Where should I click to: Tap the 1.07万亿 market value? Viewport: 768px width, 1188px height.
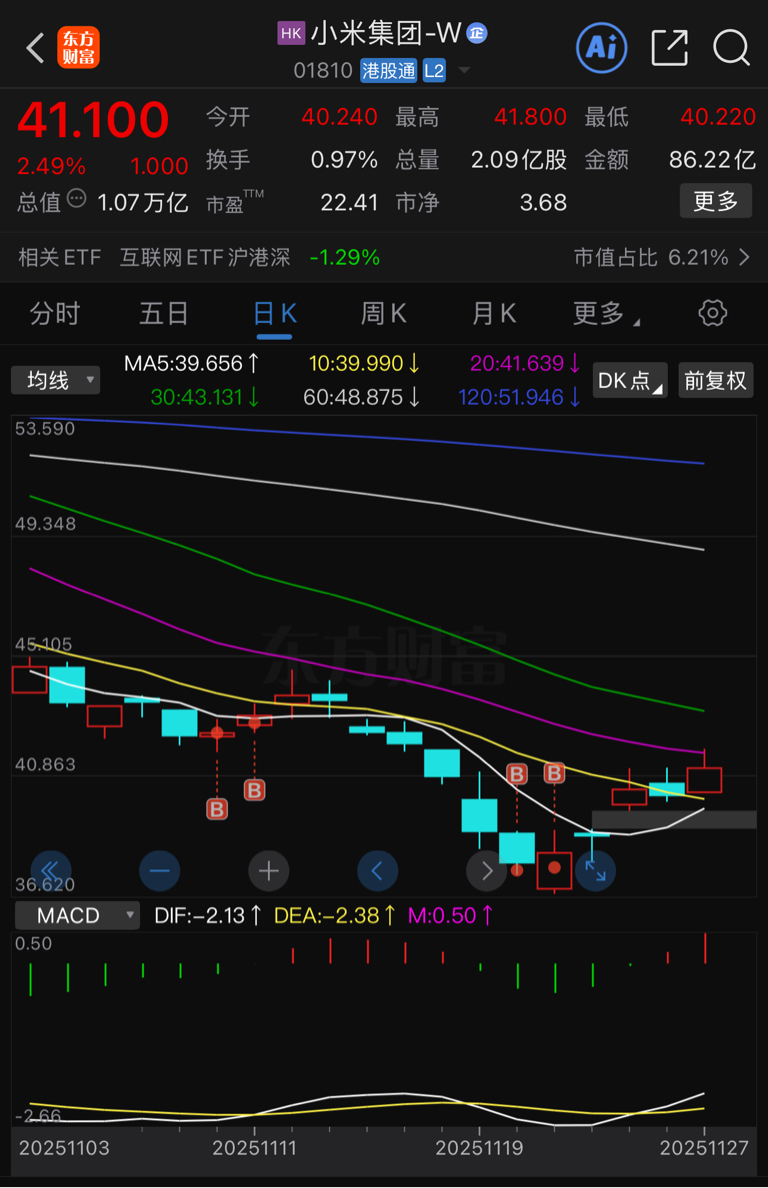pyautogui.click(x=143, y=202)
